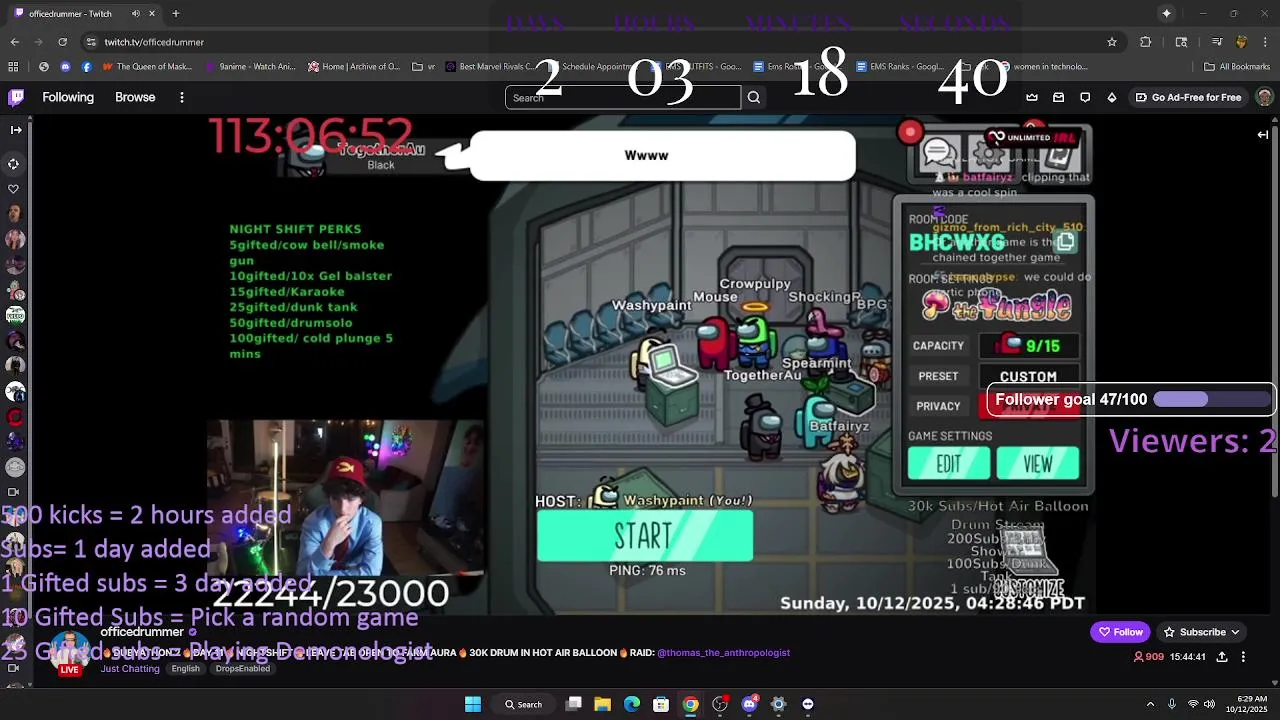Image resolution: width=1280 pixels, height=720 pixels.
Task: Open the Twitch user avatar menu
Action: [1264, 97]
